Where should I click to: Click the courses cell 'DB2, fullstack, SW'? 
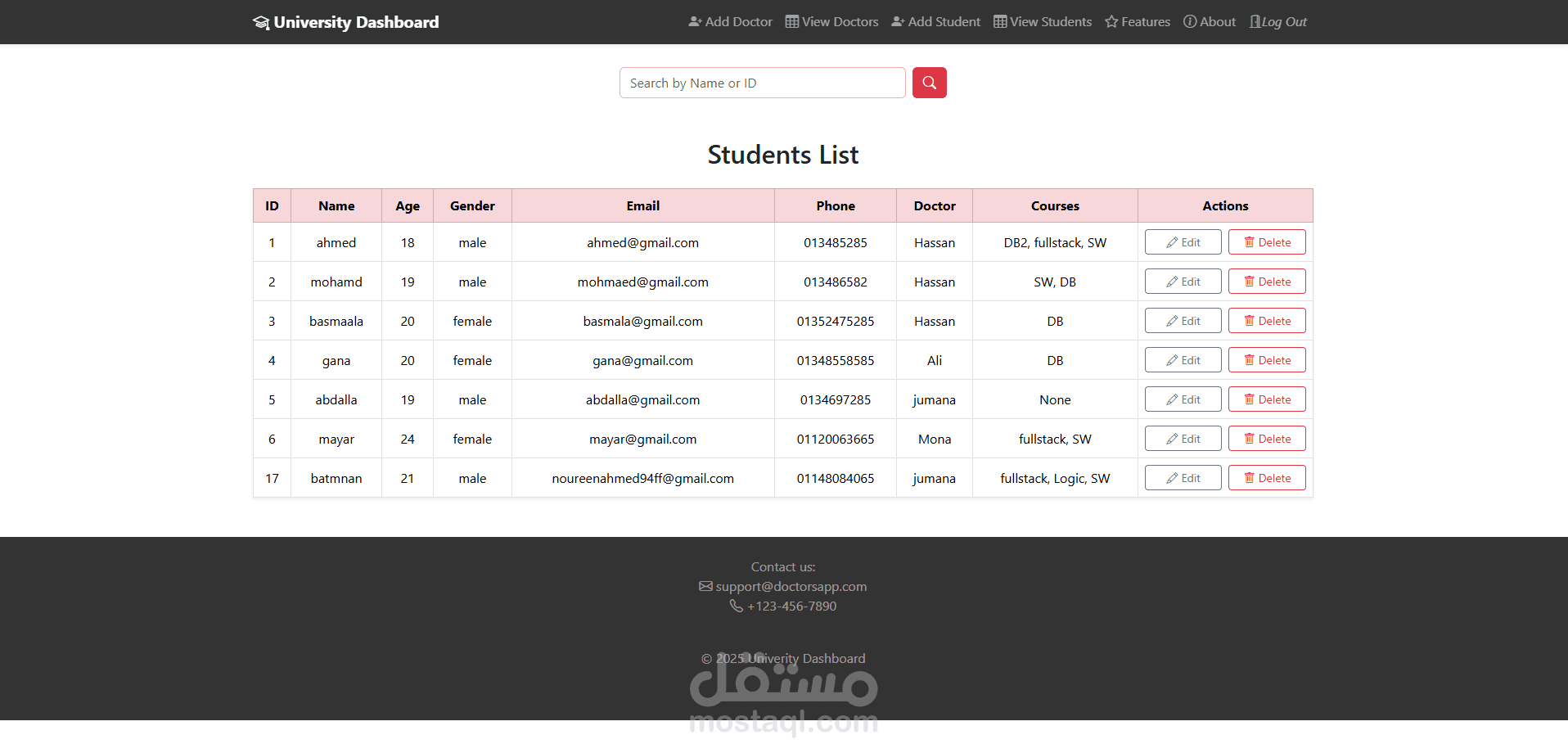(1055, 242)
